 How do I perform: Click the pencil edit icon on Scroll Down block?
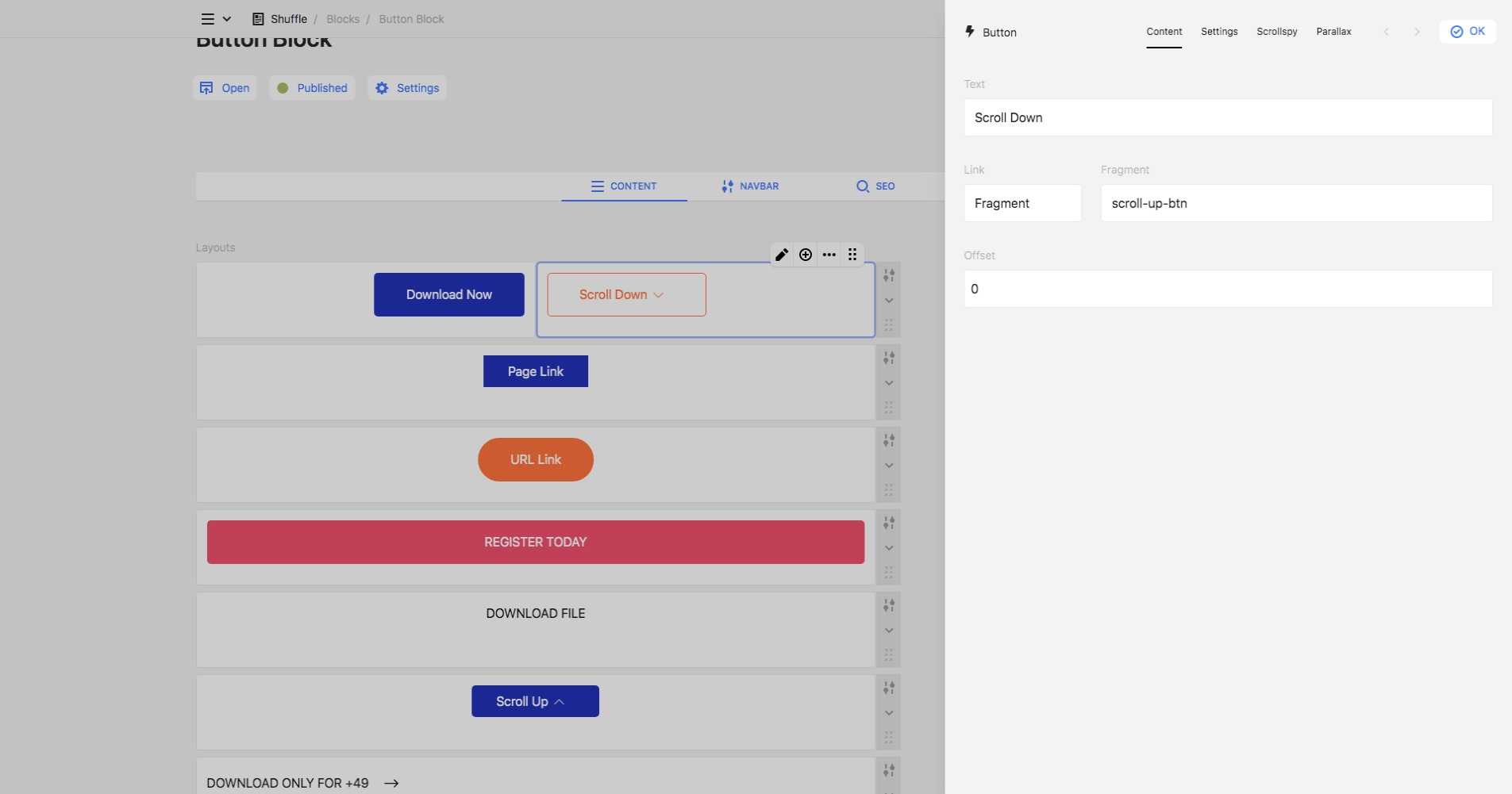[782, 255]
